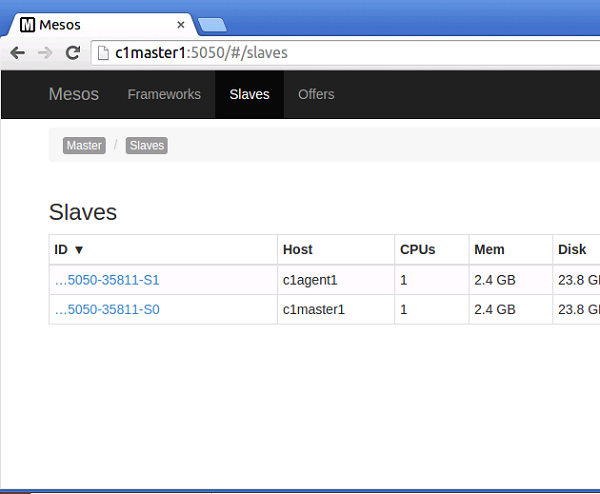
Task: Click the Master breadcrumb badge
Action: (x=84, y=145)
